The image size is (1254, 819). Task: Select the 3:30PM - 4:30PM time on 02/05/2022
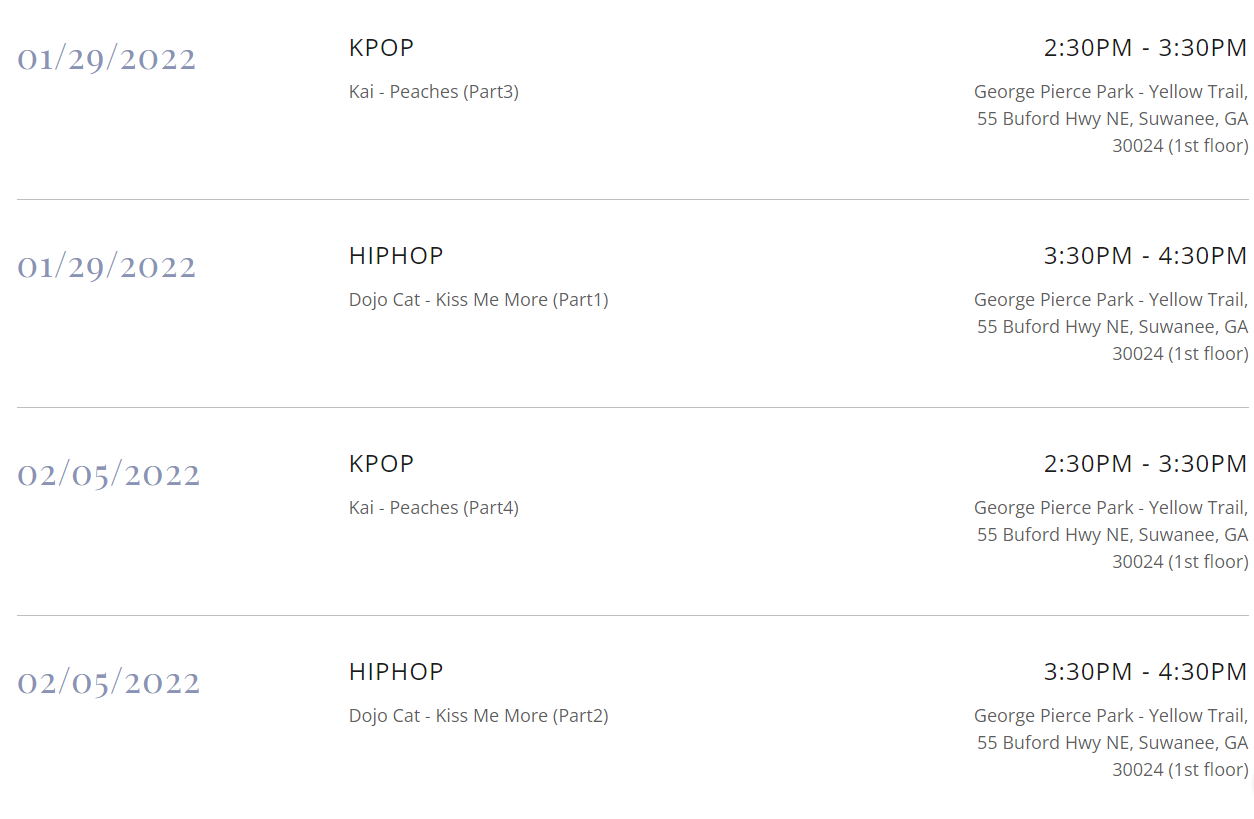point(1145,672)
